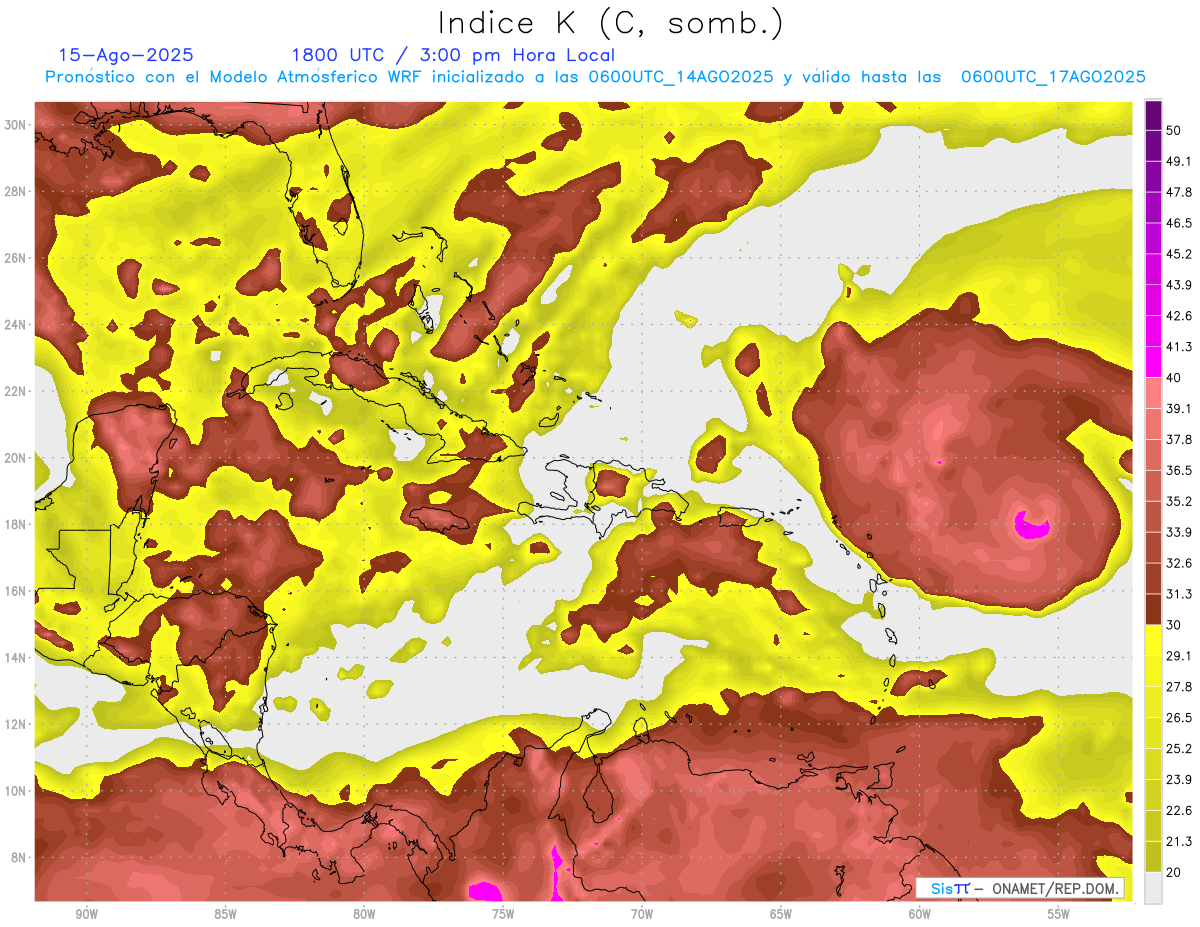Click the title 'Indice K (C, somb.)'
1200x927 pixels.
[x=611, y=24]
